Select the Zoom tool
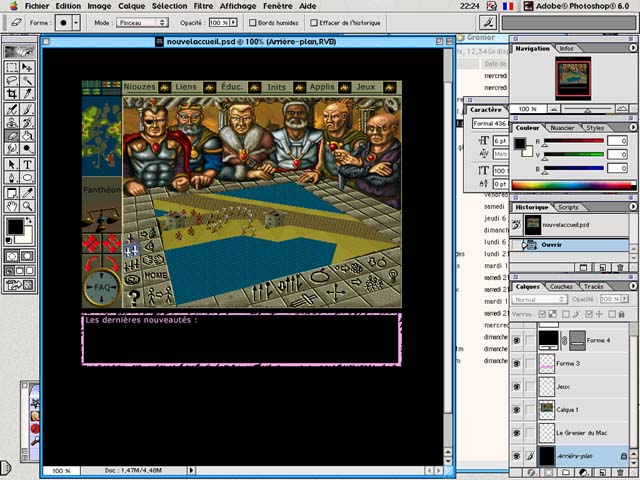Image resolution: width=640 pixels, height=480 pixels. (27, 206)
